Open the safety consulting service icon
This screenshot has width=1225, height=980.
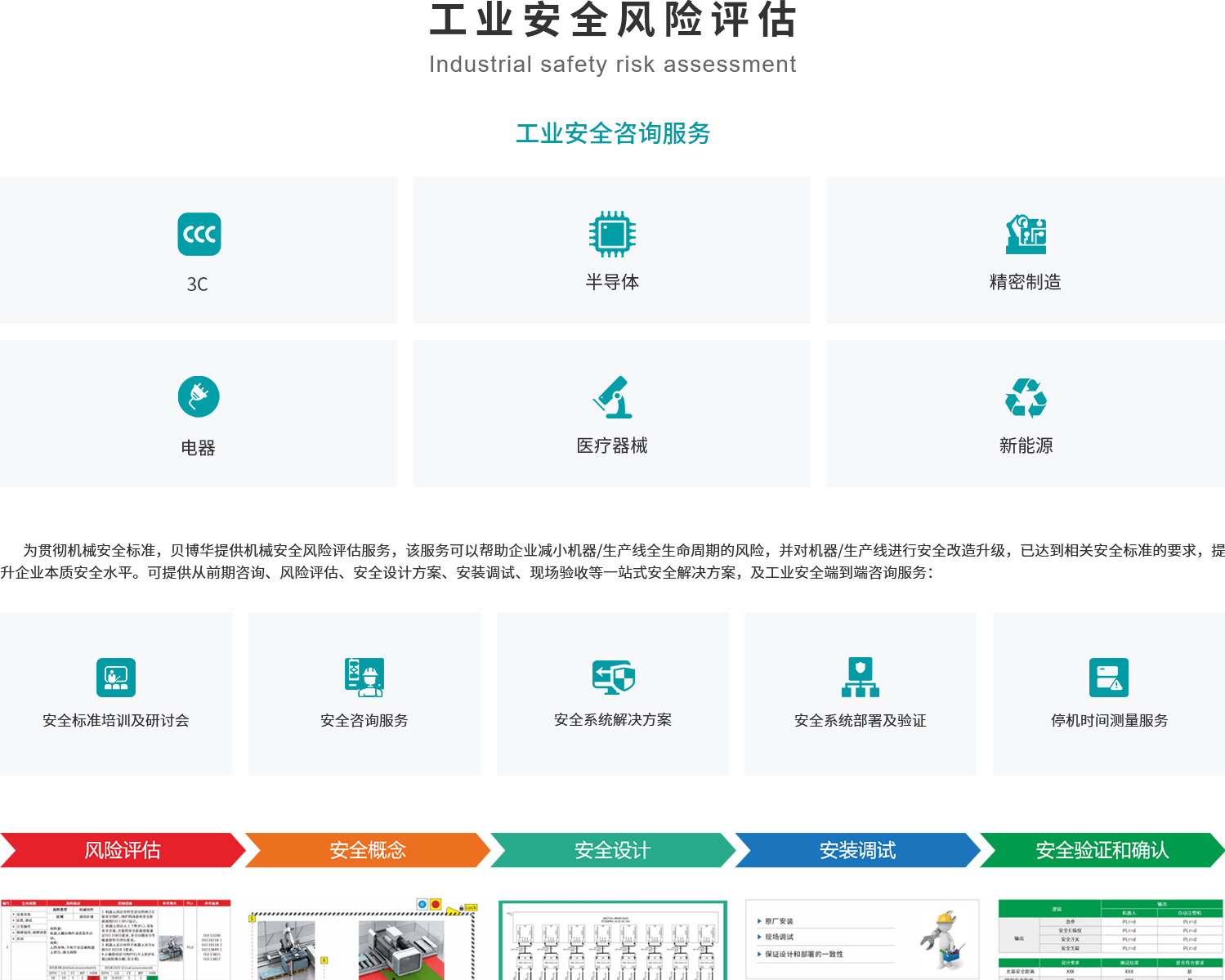point(364,678)
